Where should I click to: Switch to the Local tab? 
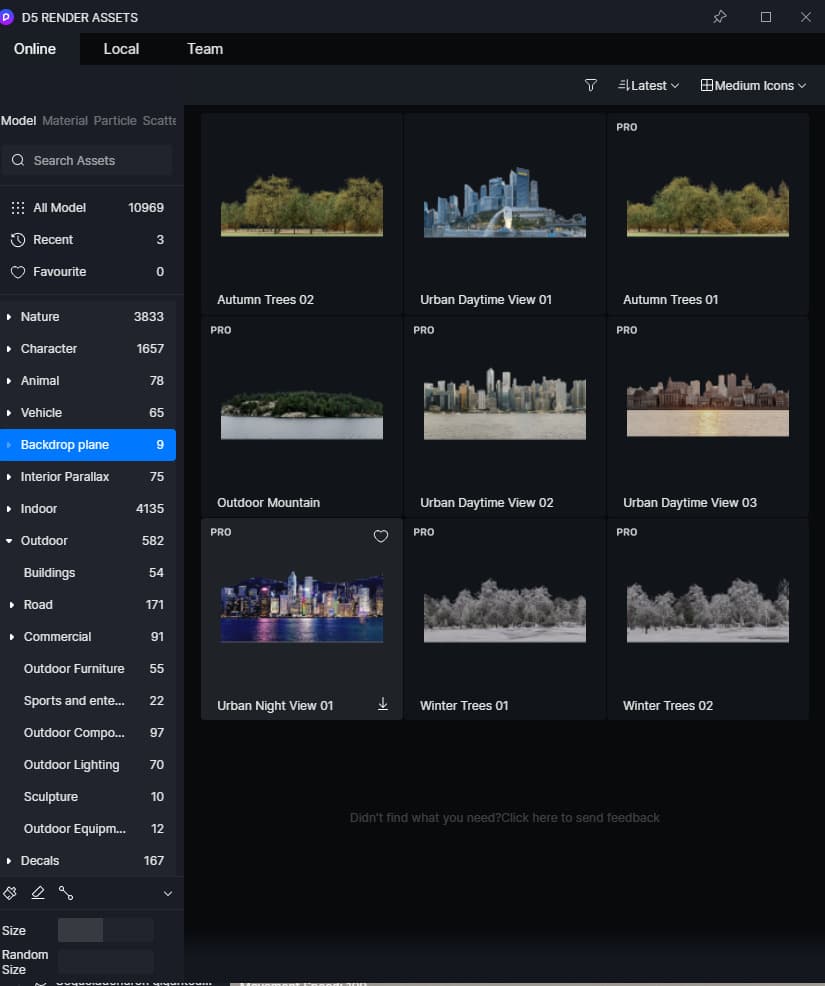(x=121, y=49)
